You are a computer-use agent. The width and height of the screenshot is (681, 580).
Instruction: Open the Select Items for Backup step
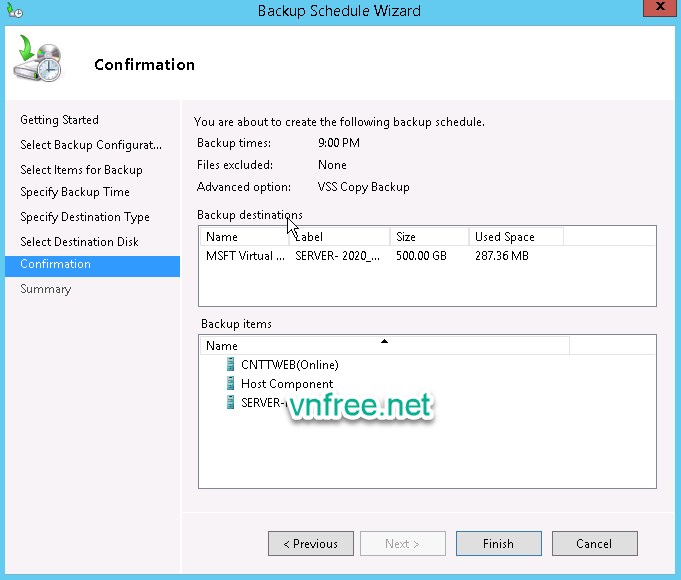coord(81,170)
